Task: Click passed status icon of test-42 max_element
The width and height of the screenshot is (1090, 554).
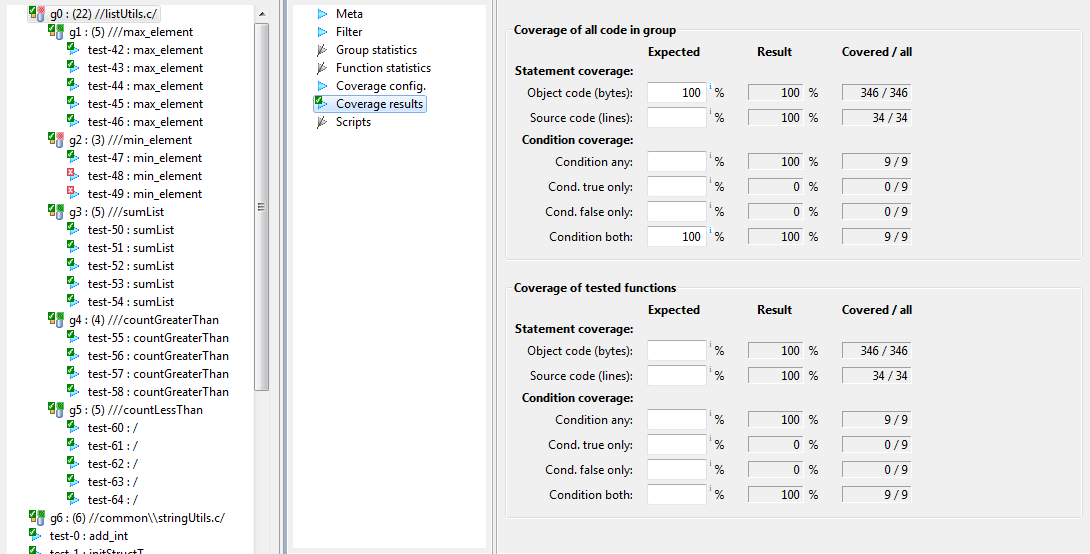Action: (x=73, y=49)
